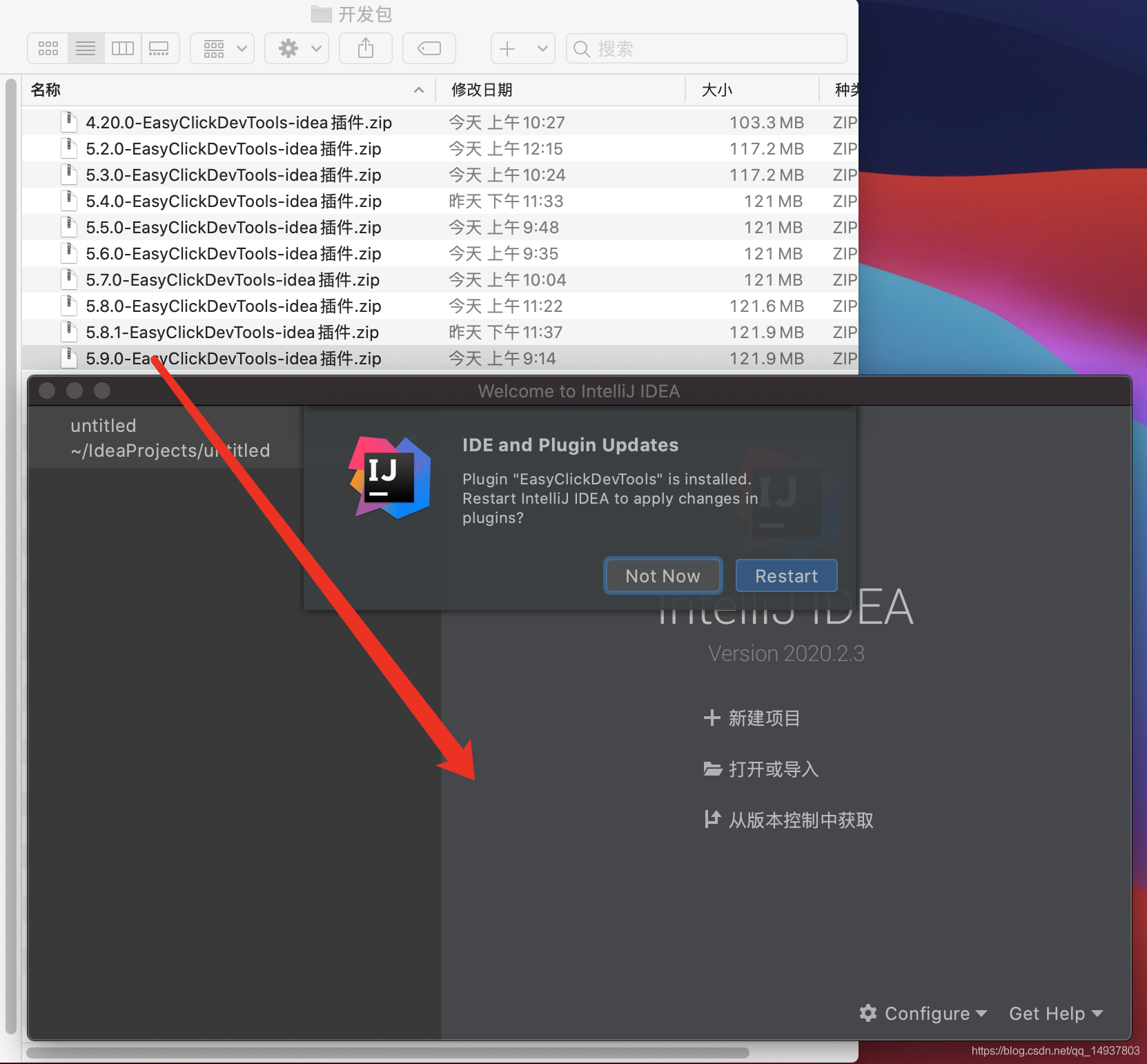Click size 121.6 MB cell

click(767, 306)
